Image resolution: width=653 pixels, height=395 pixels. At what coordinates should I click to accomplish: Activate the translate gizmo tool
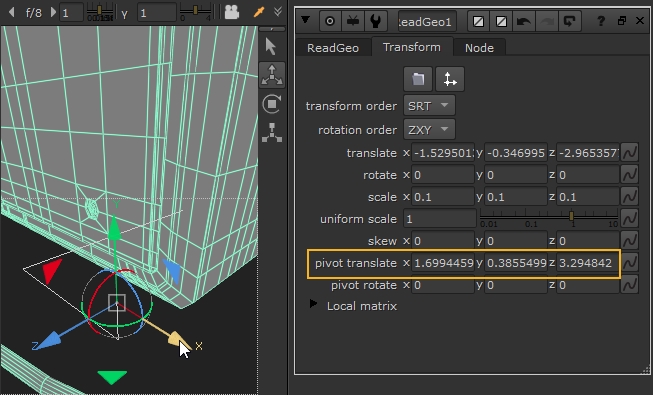pos(272,75)
